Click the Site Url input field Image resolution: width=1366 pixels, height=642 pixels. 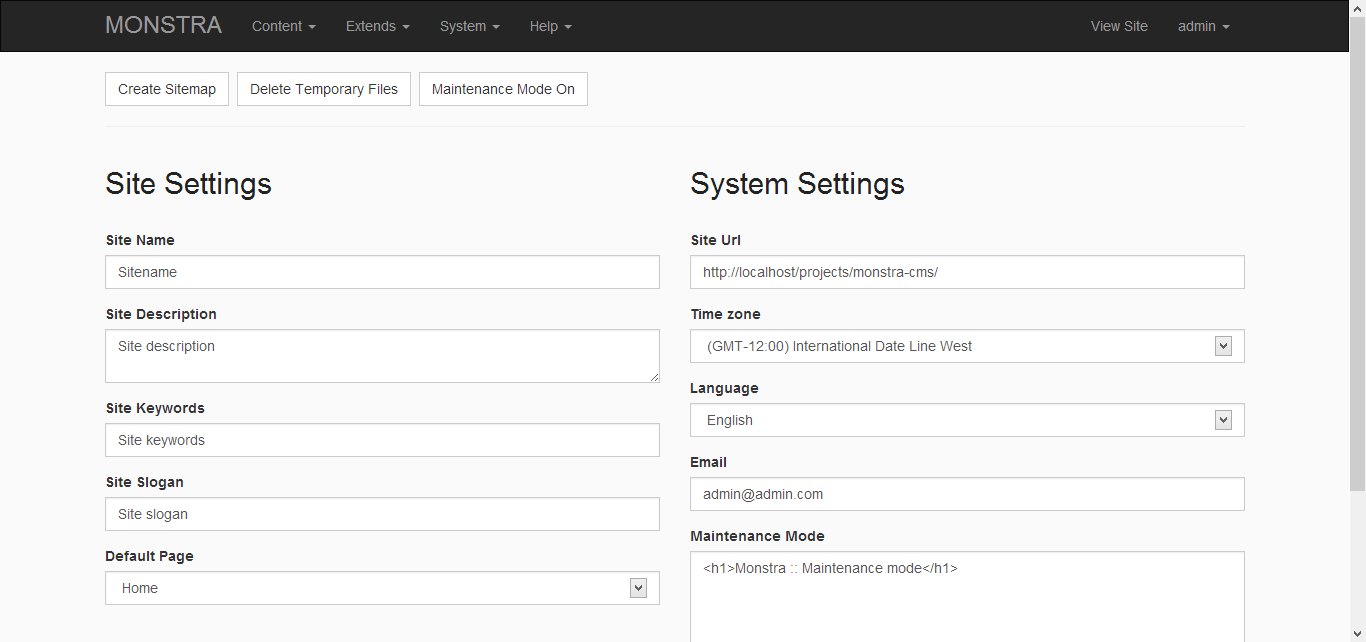click(x=967, y=272)
